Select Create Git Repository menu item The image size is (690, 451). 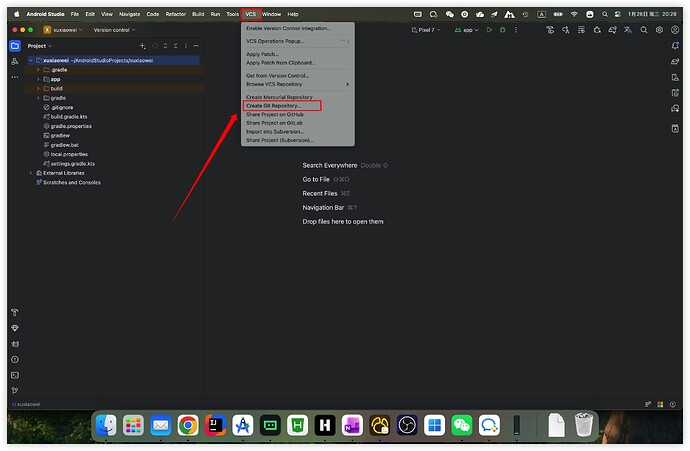281,105
